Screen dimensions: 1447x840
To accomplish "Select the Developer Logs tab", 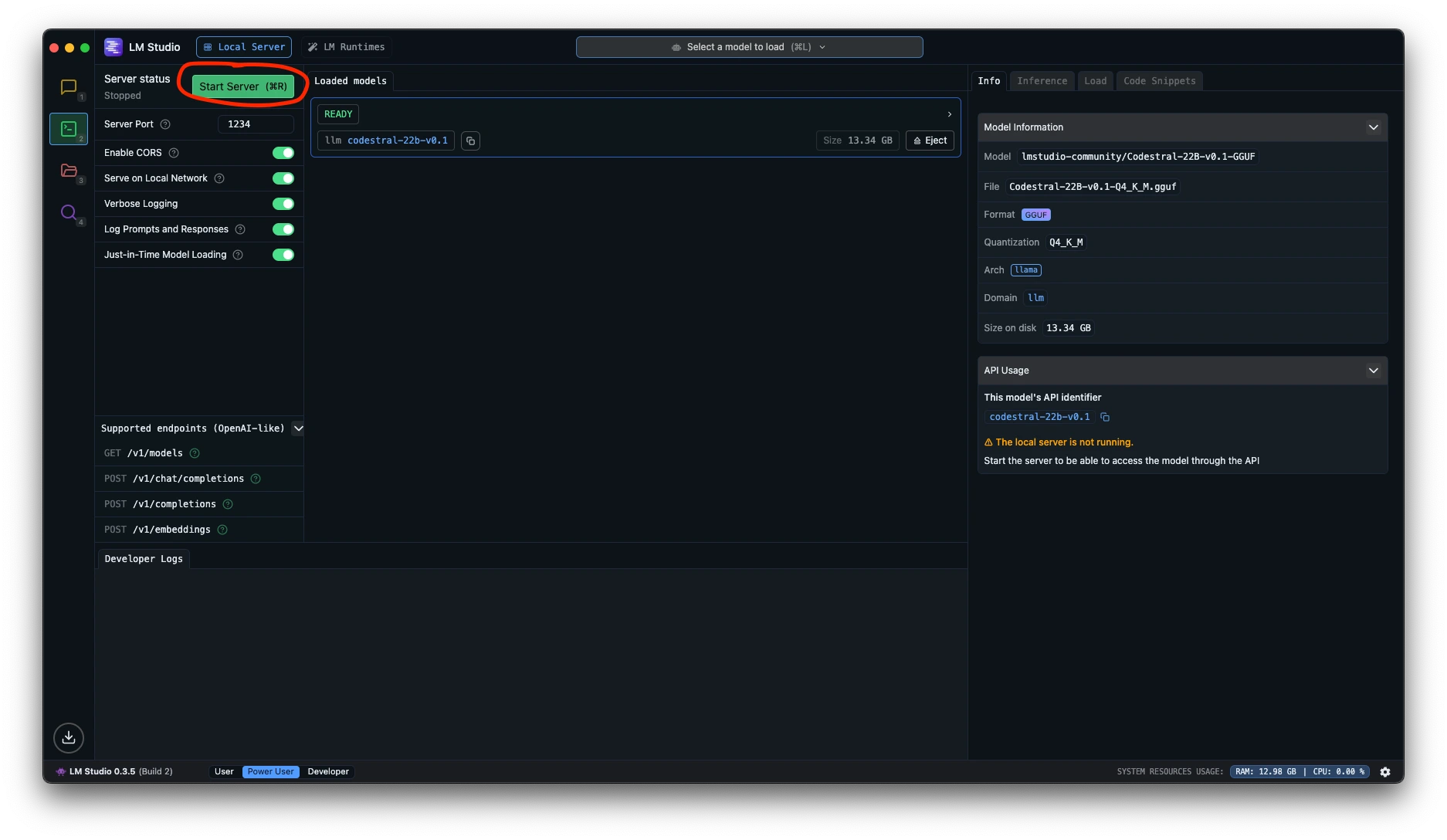I will click(x=144, y=559).
